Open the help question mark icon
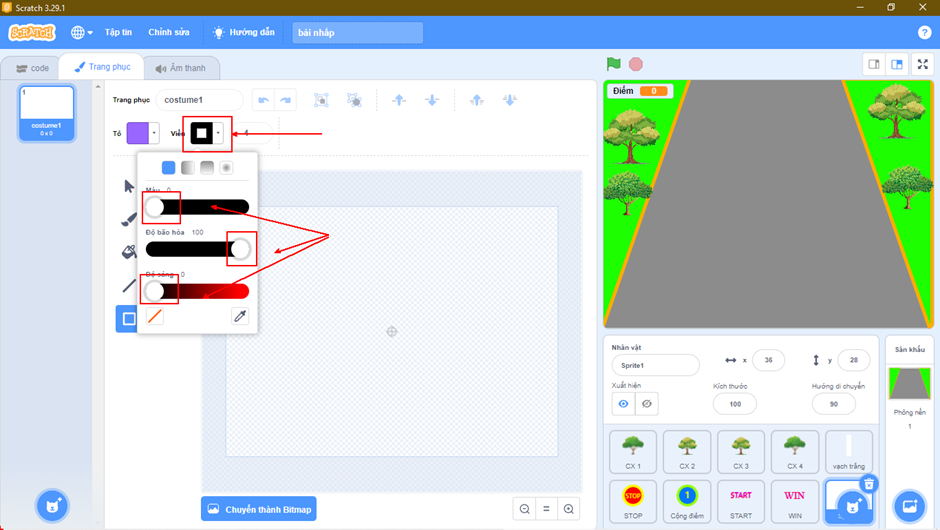Viewport: 940px width, 530px height. point(924,32)
